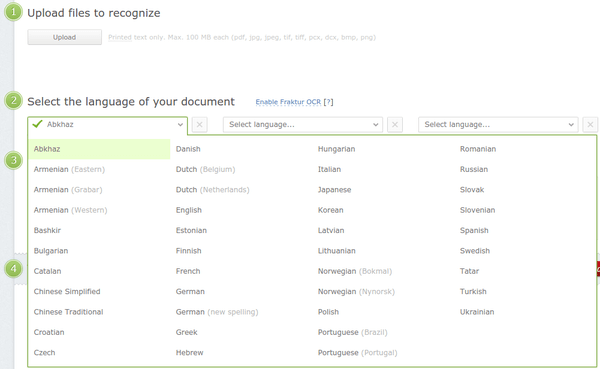Select Portuguese (Brazil) option
Viewport: 600px width, 369px height.
pos(352,332)
